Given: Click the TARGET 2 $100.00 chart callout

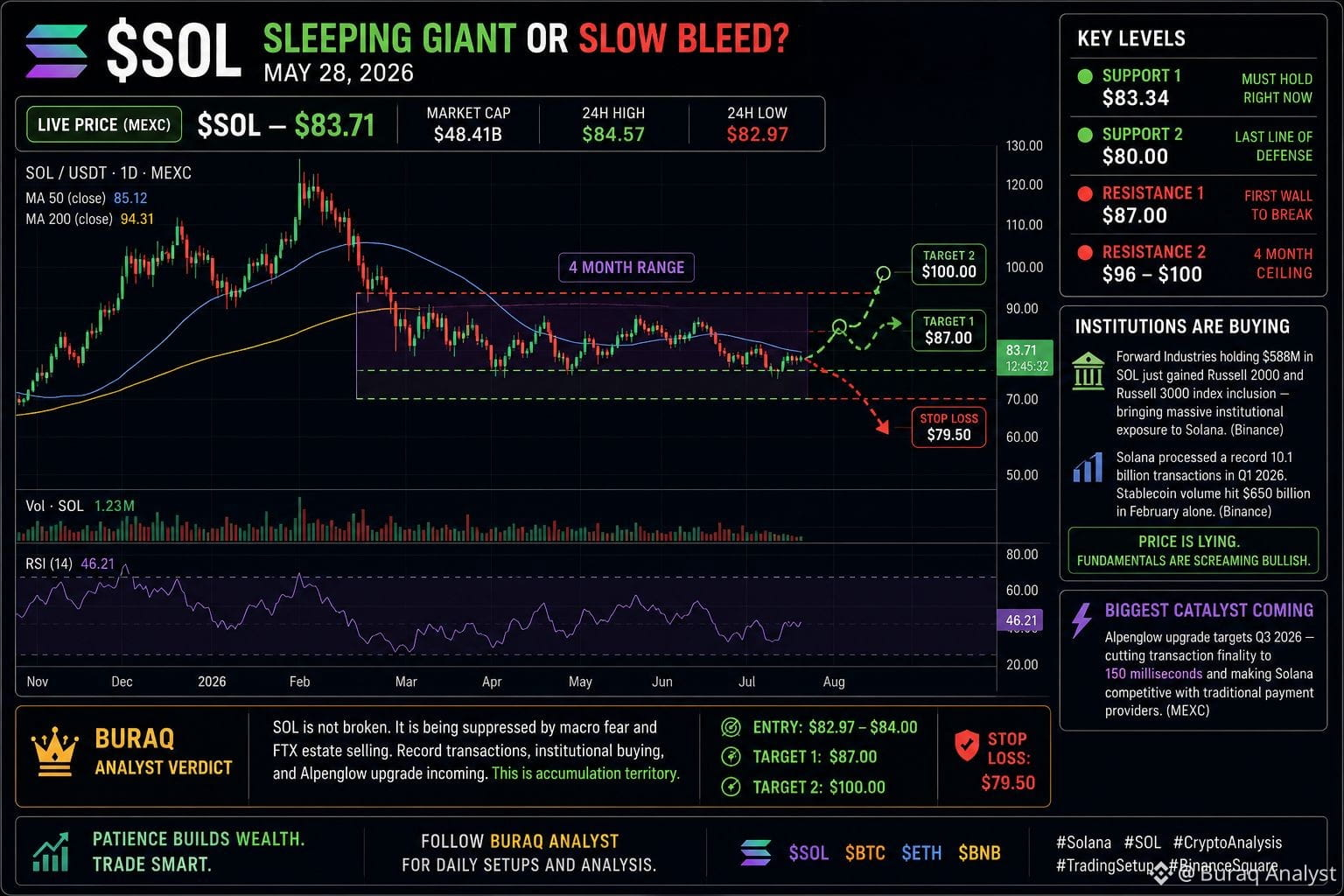Looking at the screenshot, I should click(x=948, y=264).
